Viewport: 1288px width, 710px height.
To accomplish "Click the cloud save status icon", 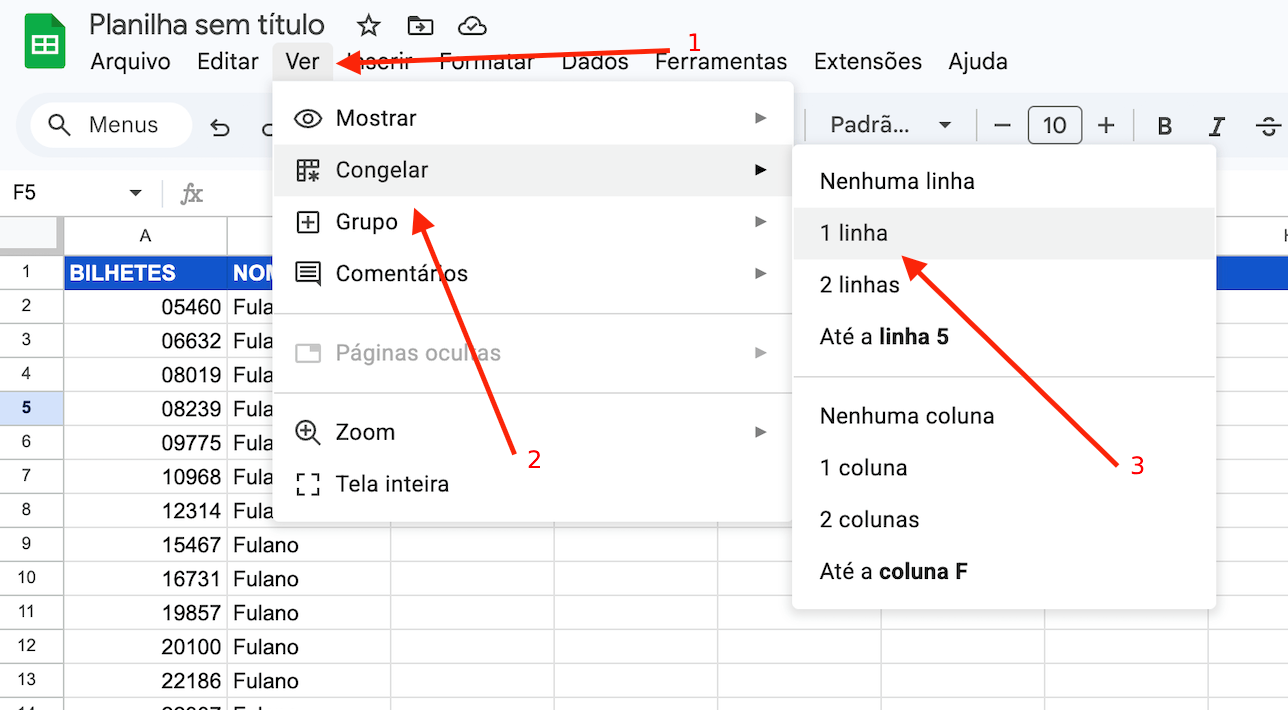I will pos(472,26).
